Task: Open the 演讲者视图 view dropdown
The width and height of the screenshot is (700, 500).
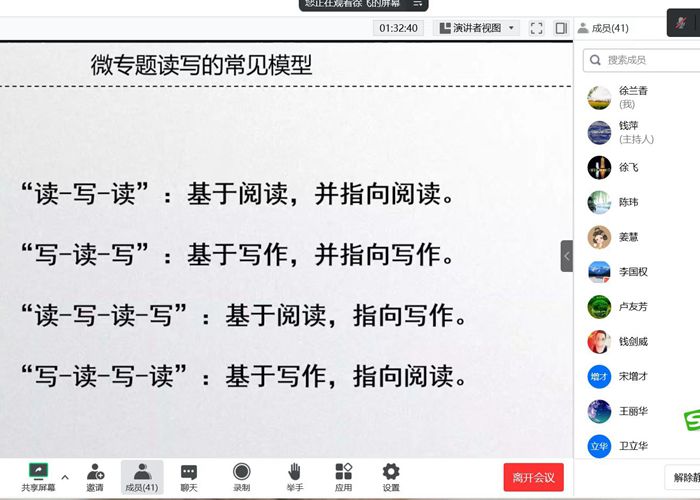Action: coord(477,28)
